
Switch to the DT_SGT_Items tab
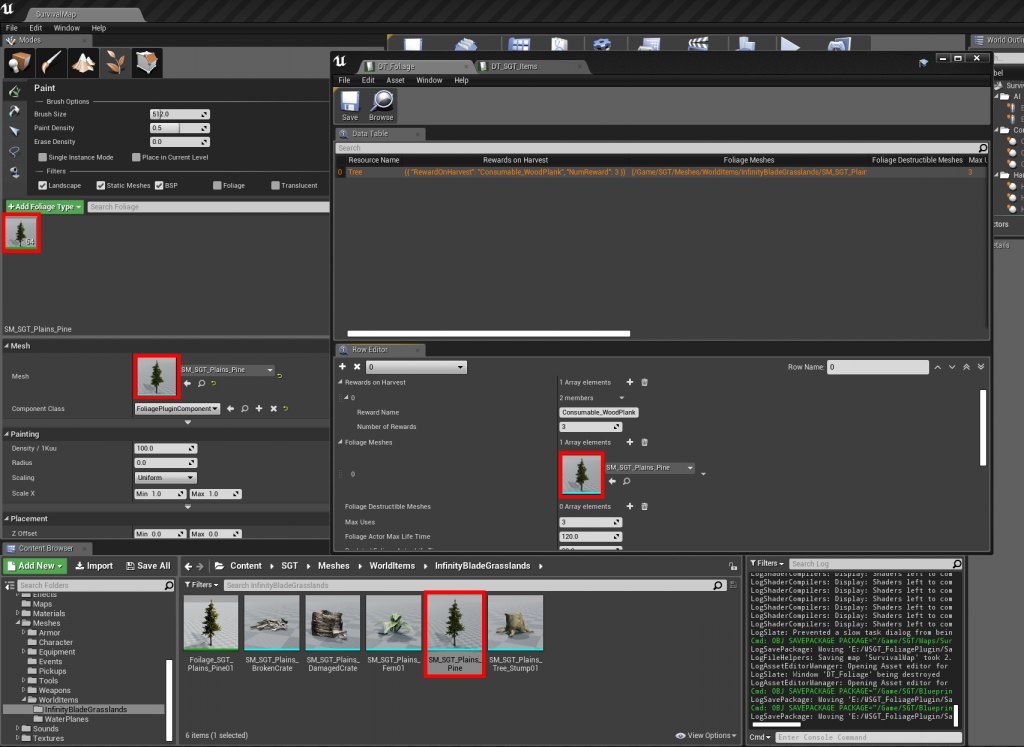tap(513, 66)
